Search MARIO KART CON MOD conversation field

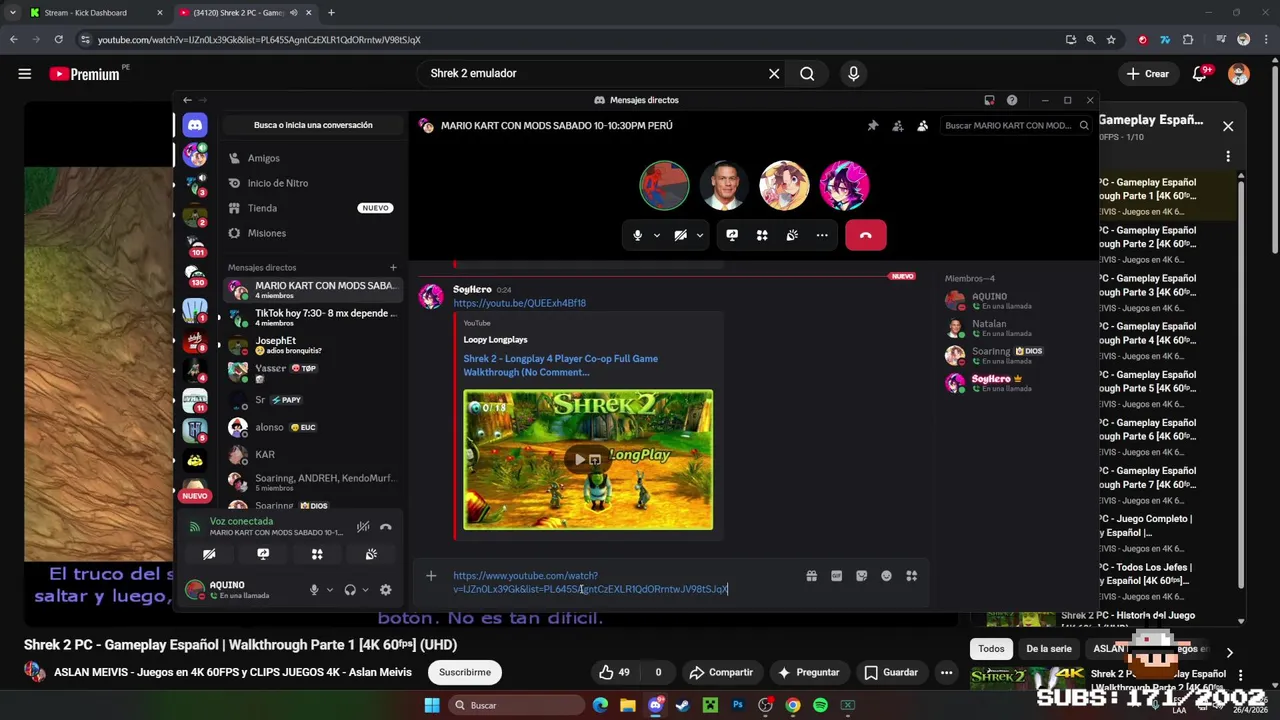click(1017, 126)
